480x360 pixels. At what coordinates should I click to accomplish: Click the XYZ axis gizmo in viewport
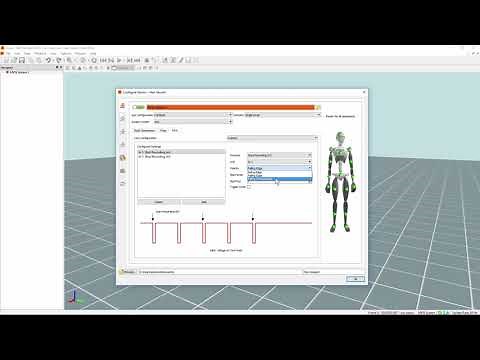point(75,297)
